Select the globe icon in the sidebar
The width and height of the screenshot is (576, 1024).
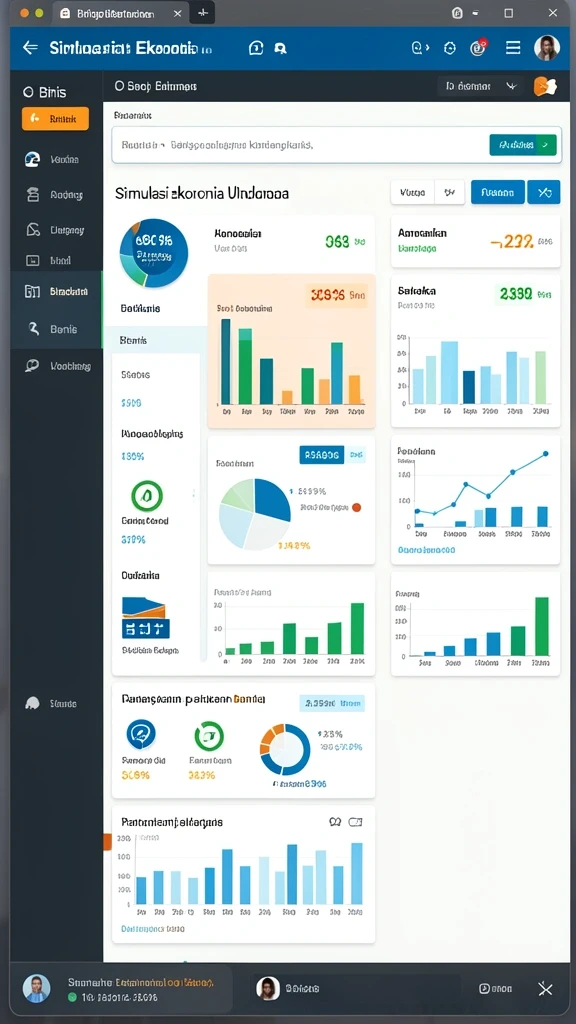32,159
